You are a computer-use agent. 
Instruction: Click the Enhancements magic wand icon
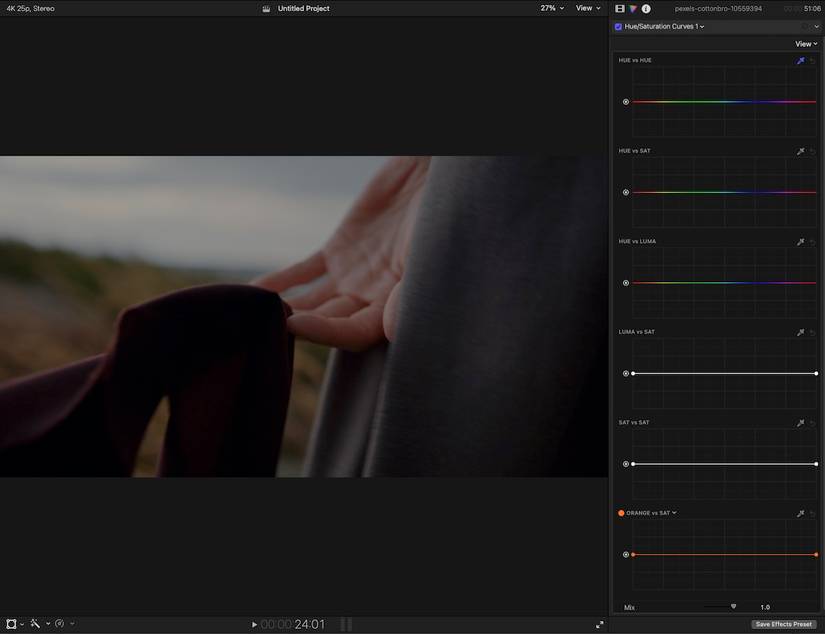34,623
